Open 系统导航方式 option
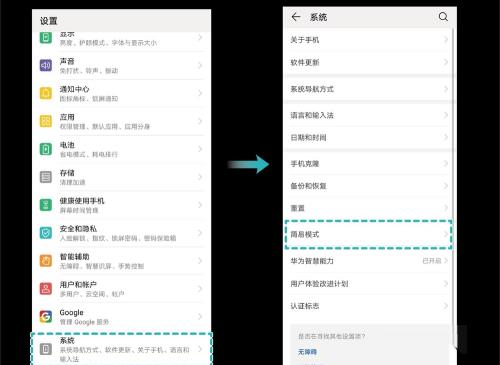The image size is (500, 365). (x=368, y=89)
